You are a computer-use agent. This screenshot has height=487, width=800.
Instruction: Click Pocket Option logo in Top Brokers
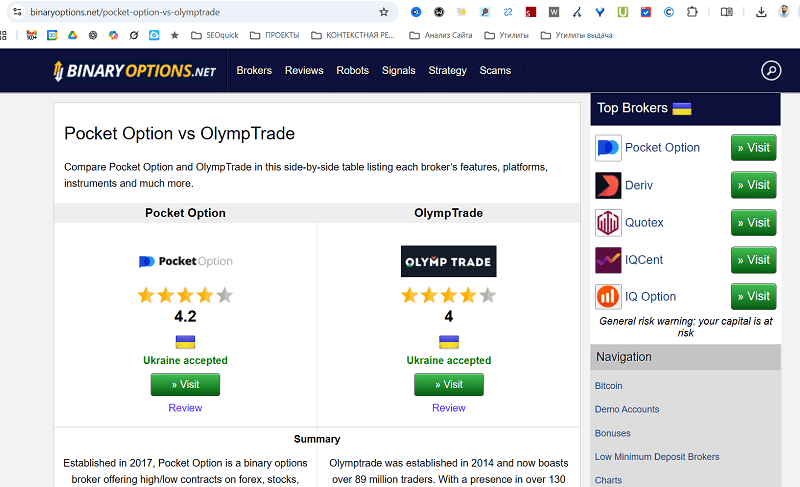click(608, 148)
